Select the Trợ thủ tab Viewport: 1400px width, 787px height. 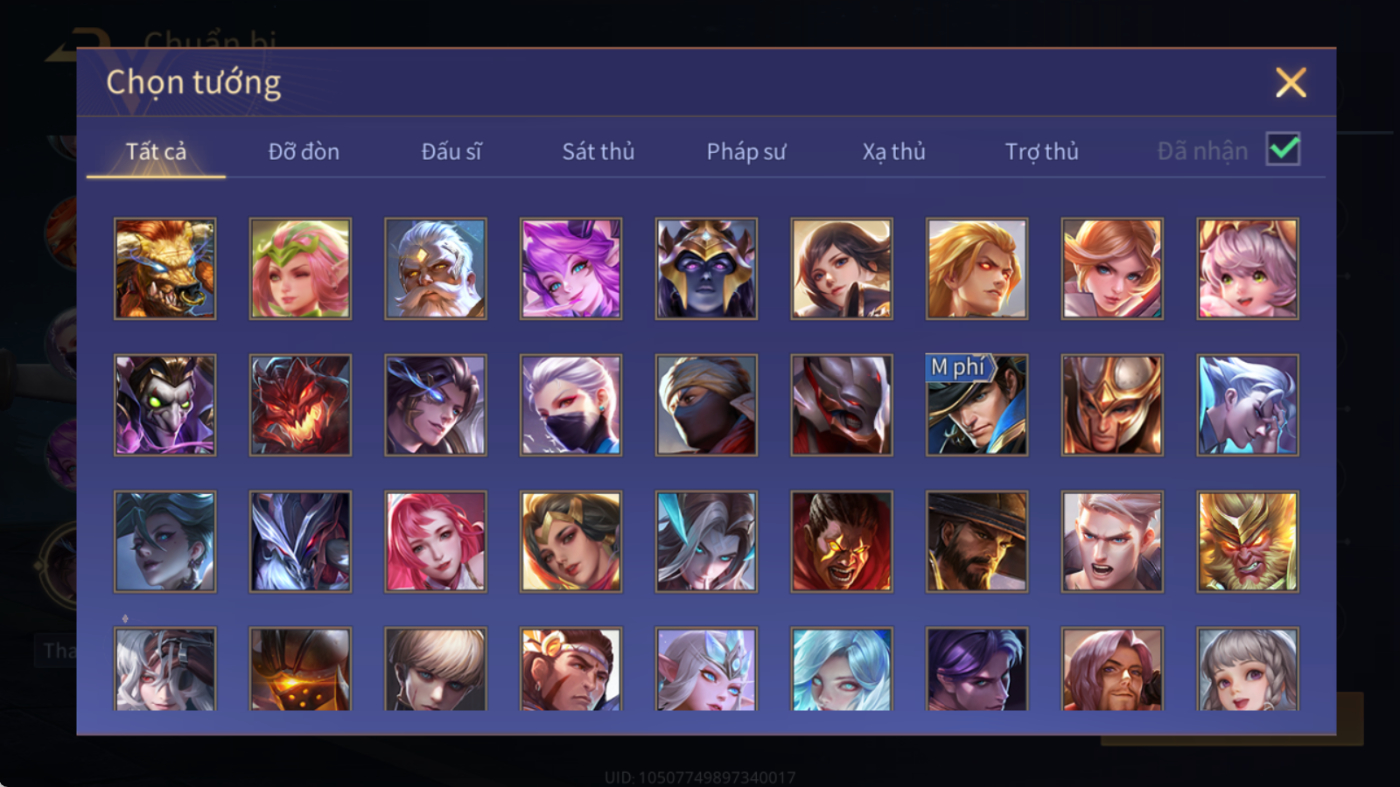(1042, 152)
